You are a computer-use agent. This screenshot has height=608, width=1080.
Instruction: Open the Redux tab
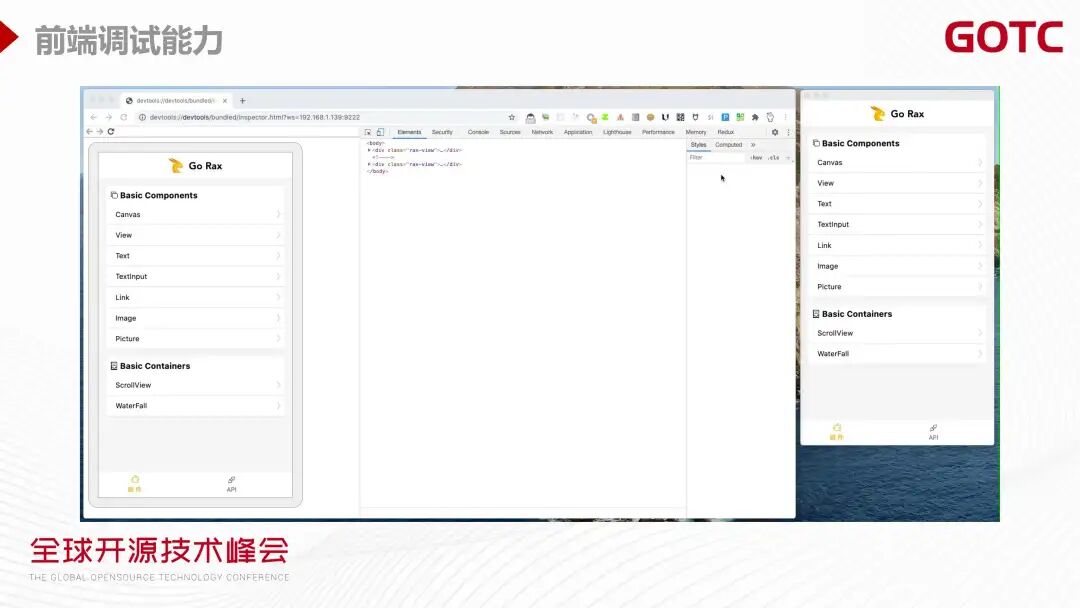pos(726,132)
